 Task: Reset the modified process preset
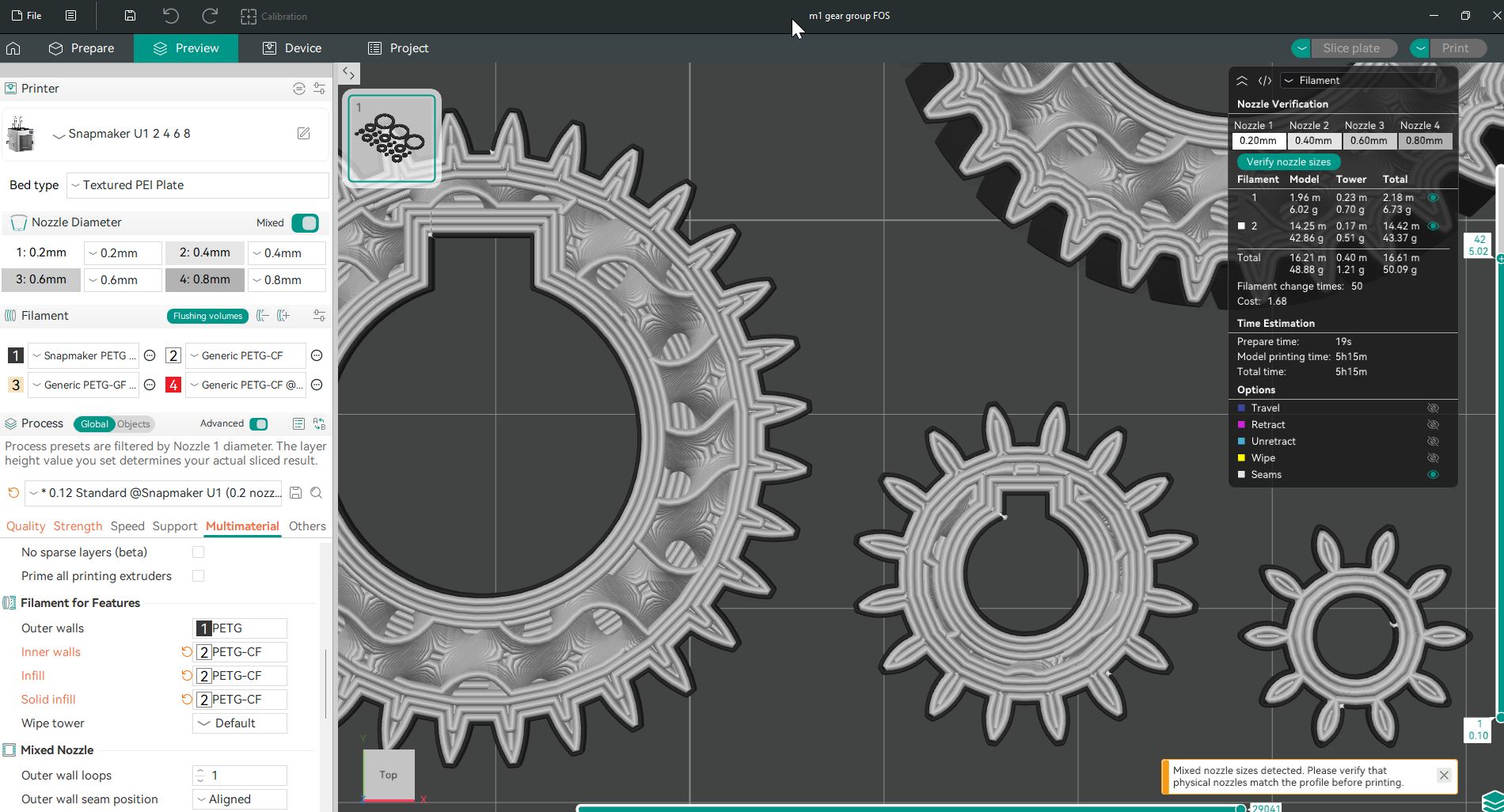coord(13,493)
